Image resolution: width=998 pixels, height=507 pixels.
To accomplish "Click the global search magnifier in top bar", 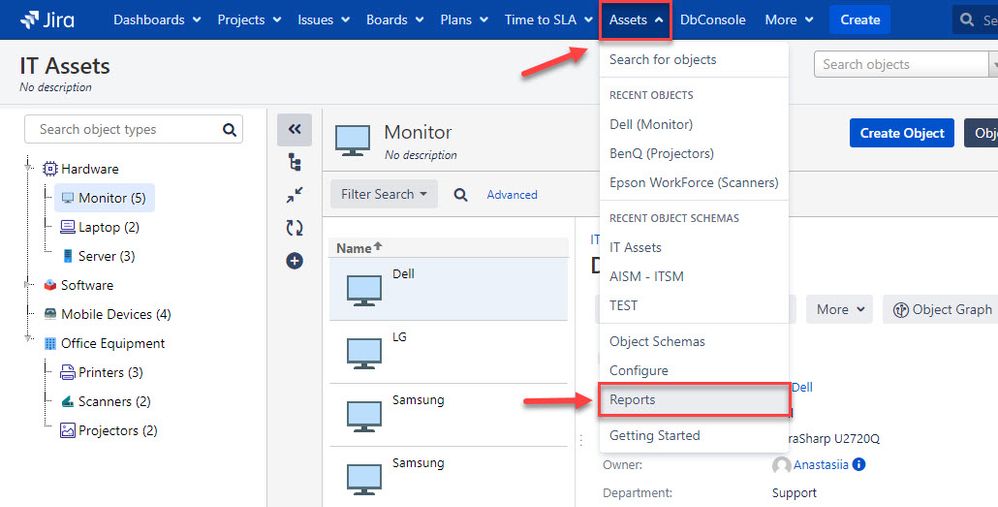I will 967,20.
